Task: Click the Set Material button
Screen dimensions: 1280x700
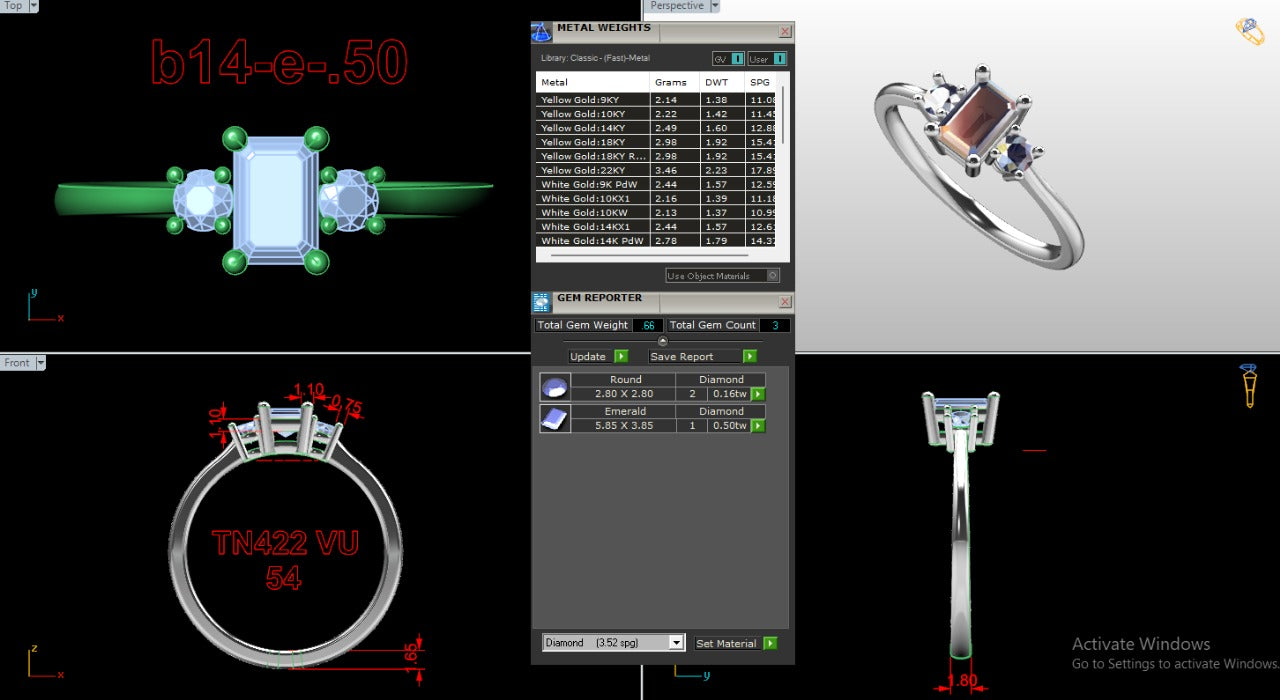Action: [x=727, y=643]
